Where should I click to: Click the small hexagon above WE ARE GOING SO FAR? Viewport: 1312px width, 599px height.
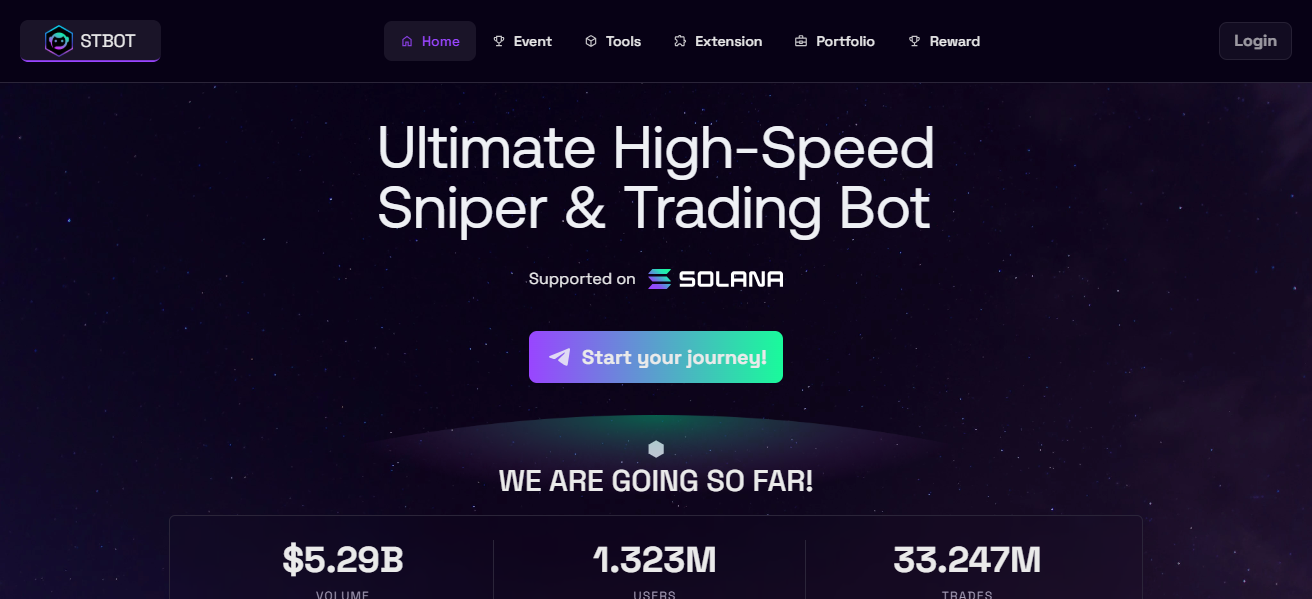656,449
